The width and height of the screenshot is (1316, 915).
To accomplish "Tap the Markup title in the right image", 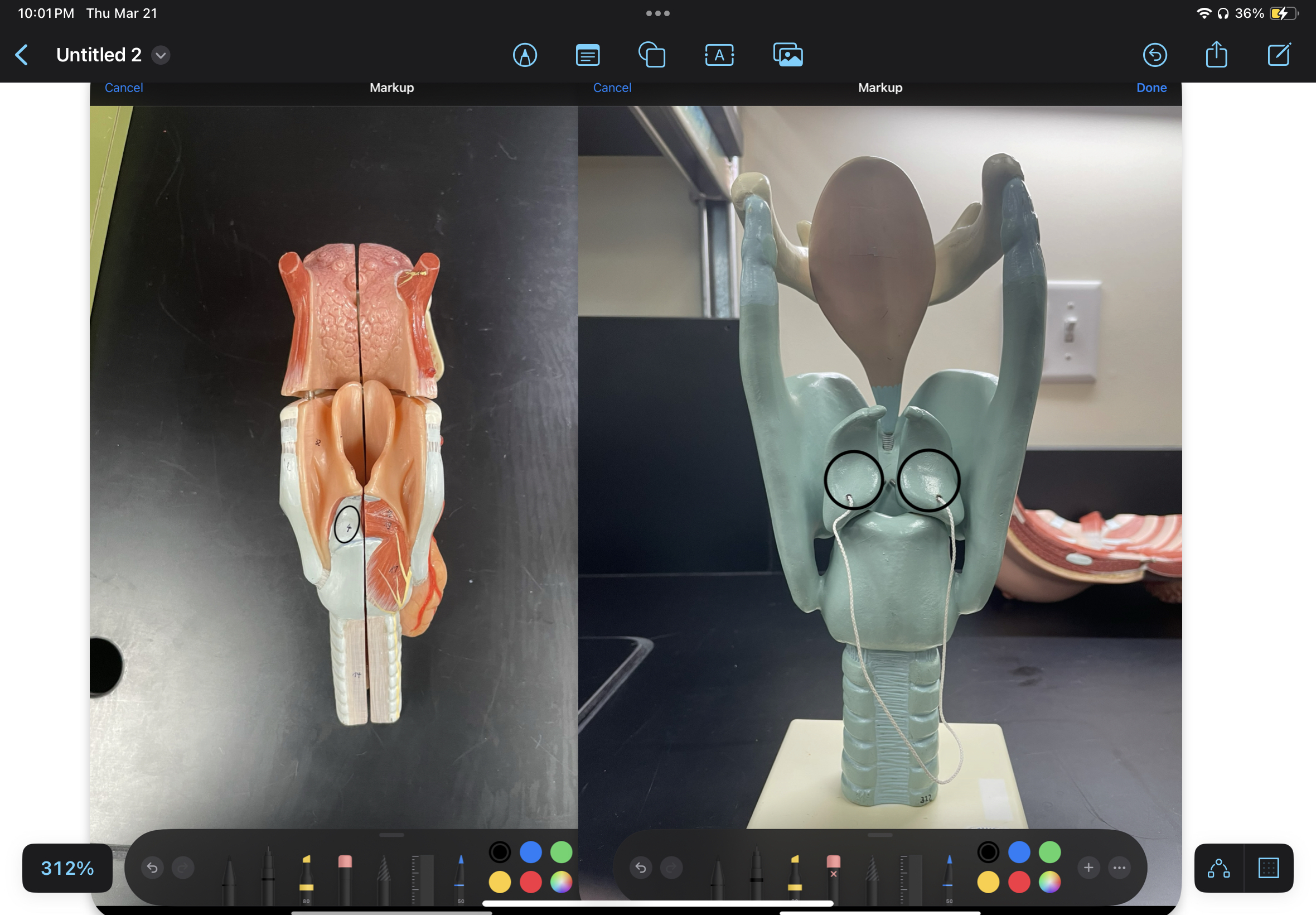I will 880,88.
